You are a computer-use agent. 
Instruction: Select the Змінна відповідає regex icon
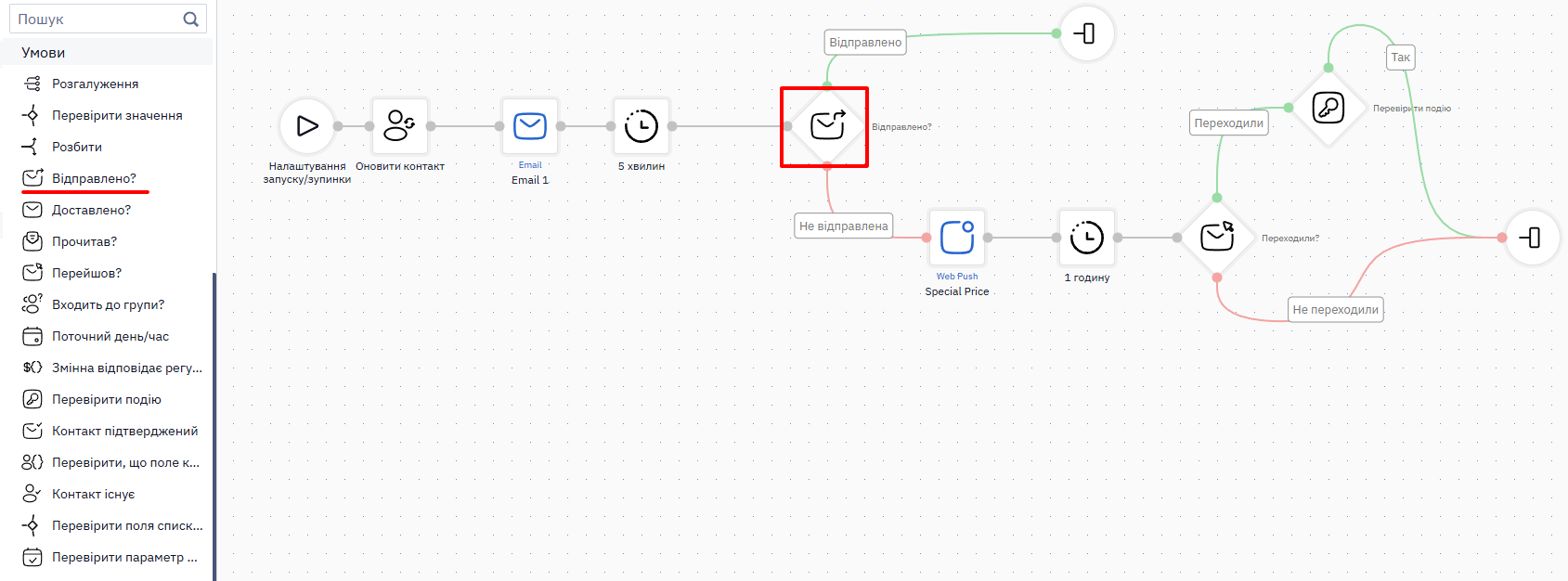tap(32, 368)
